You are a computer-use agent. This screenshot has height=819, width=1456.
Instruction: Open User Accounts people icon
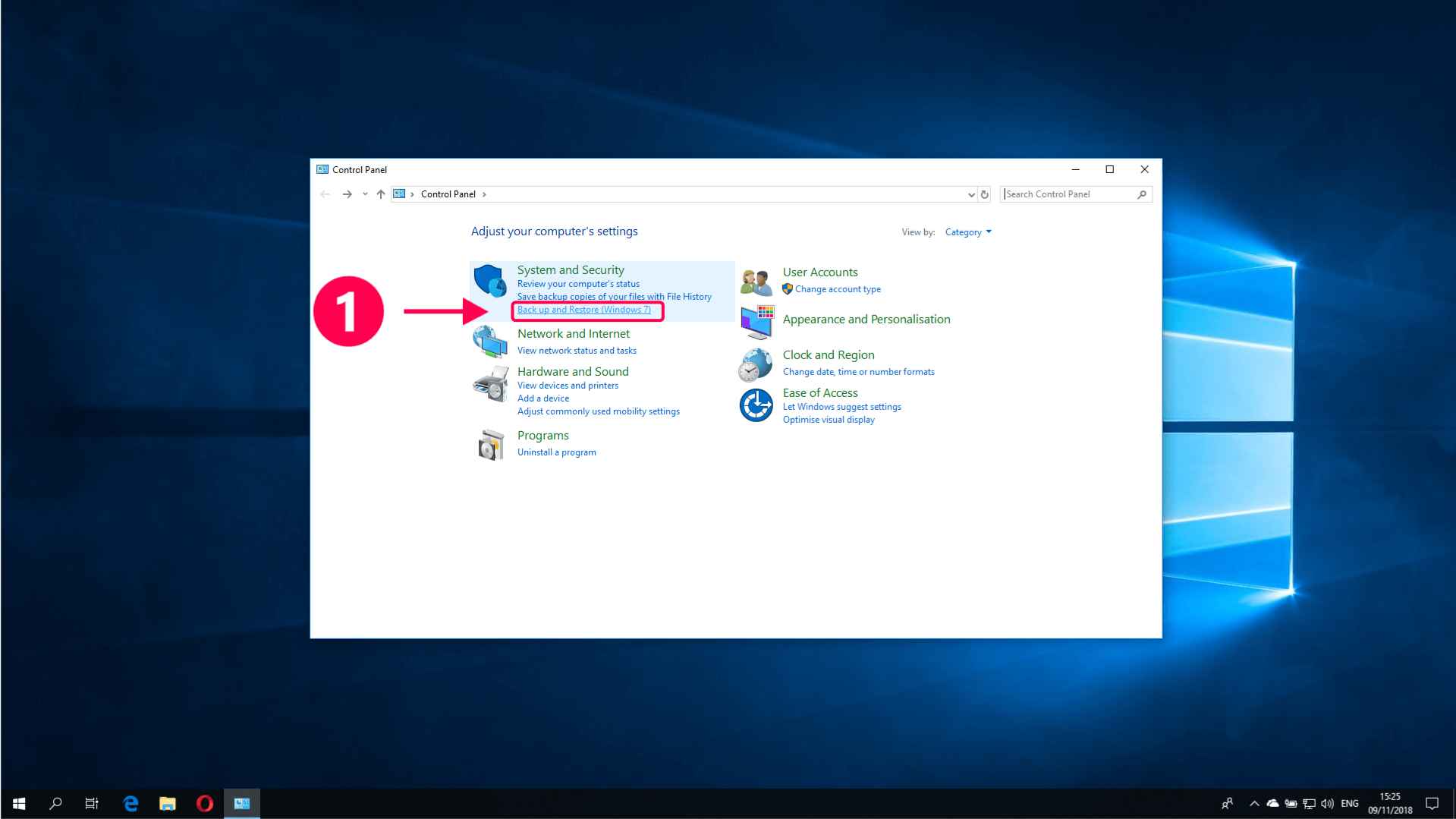[x=756, y=282]
